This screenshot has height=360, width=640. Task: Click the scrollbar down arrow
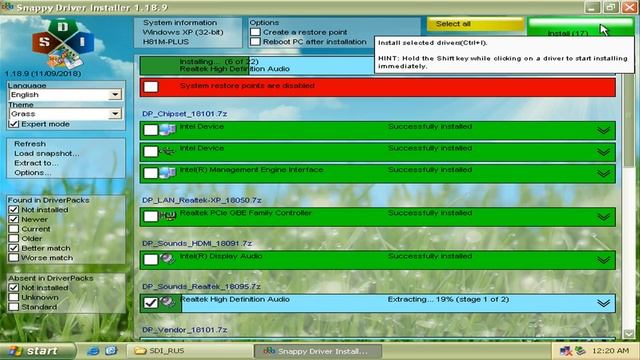[x=629, y=333]
